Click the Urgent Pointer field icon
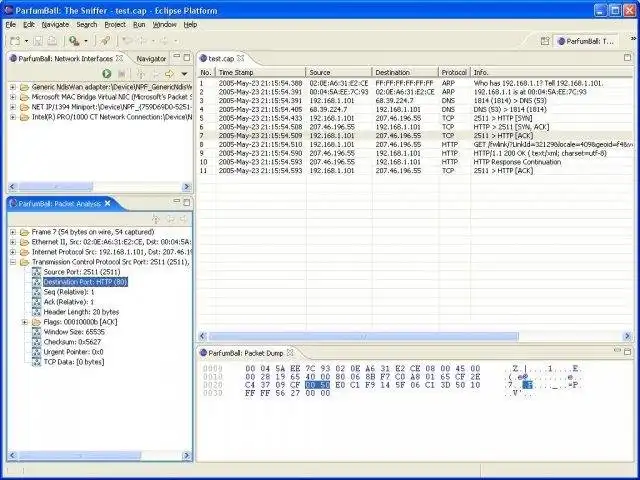Image resolution: width=640 pixels, height=480 pixels. point(37,352)
